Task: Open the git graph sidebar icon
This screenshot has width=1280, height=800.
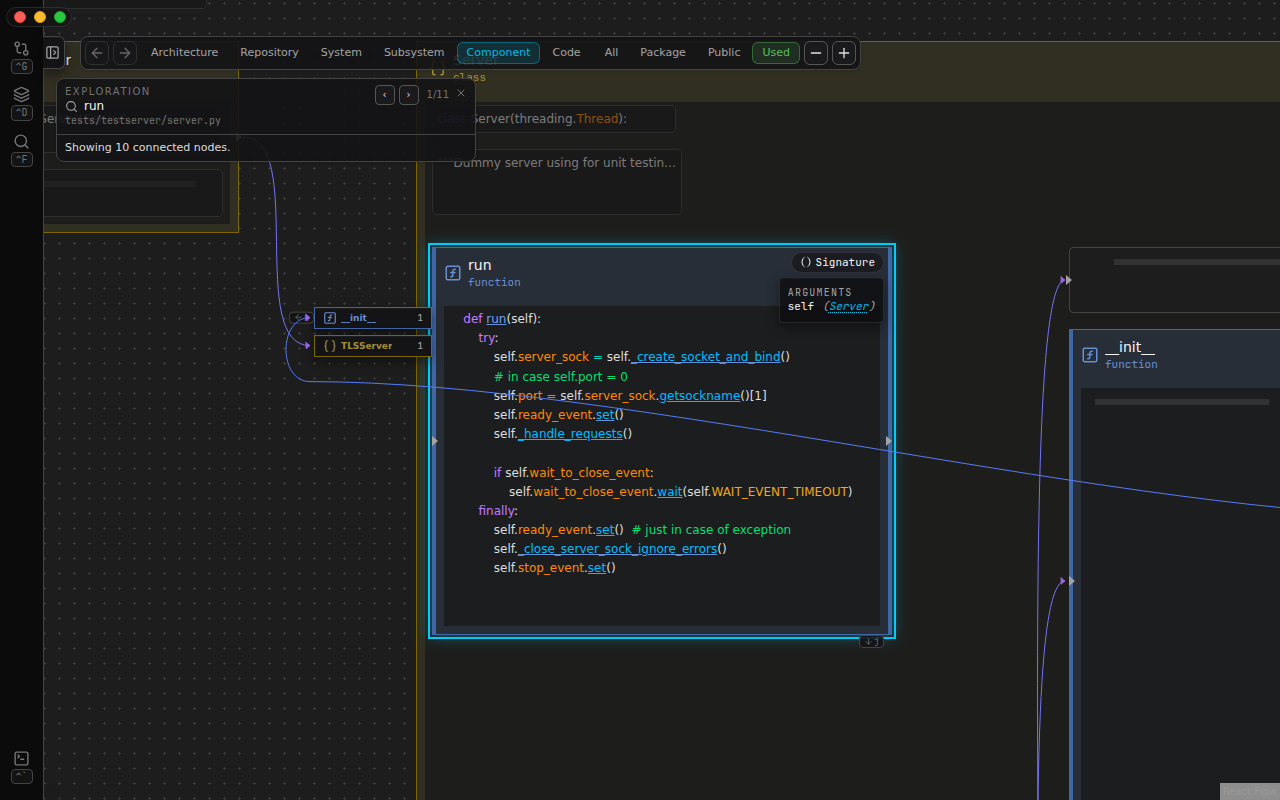Action: (x=21, y=48)
